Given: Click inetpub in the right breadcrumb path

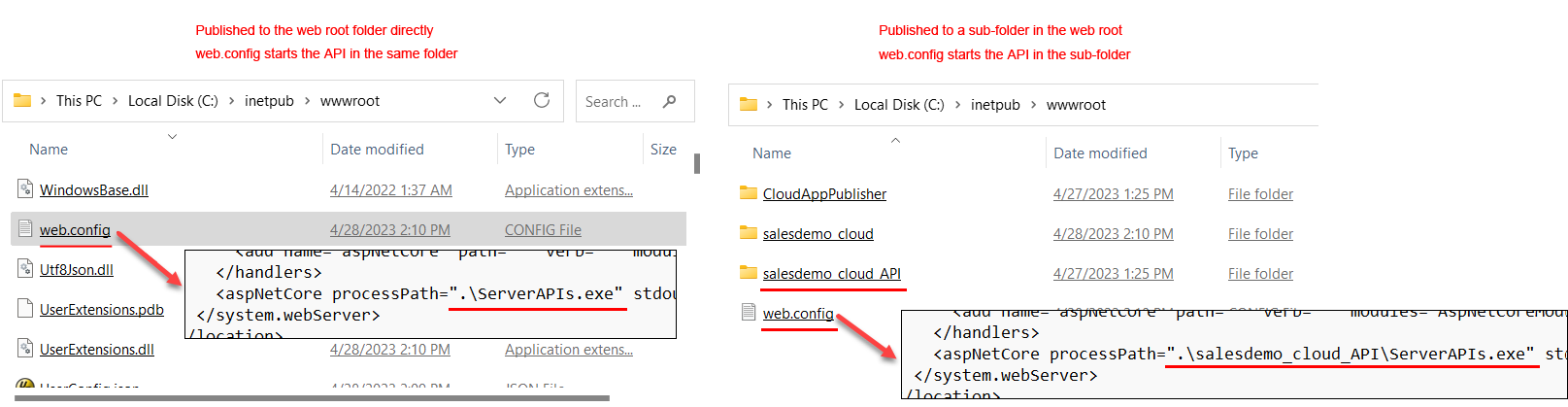Looking at the screenshot, I should [x=995, y=105].
